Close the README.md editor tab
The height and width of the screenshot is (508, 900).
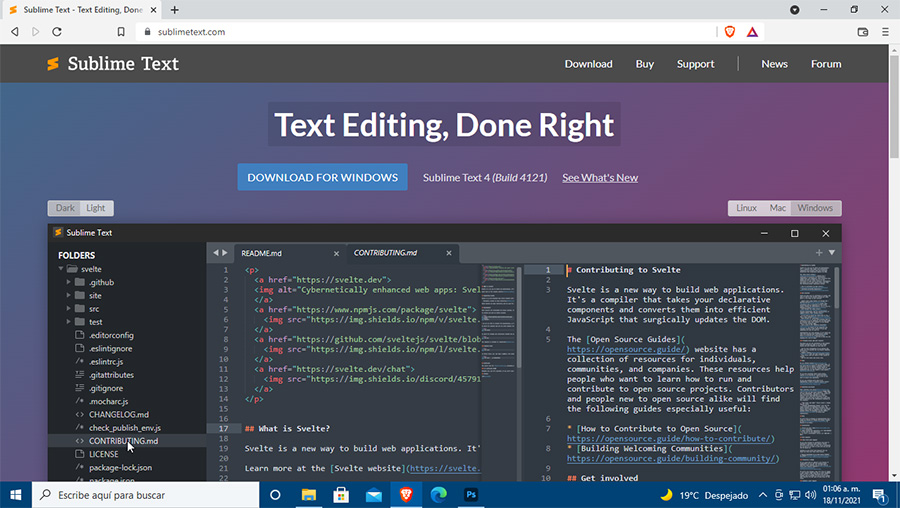click(x=336, y=253)
